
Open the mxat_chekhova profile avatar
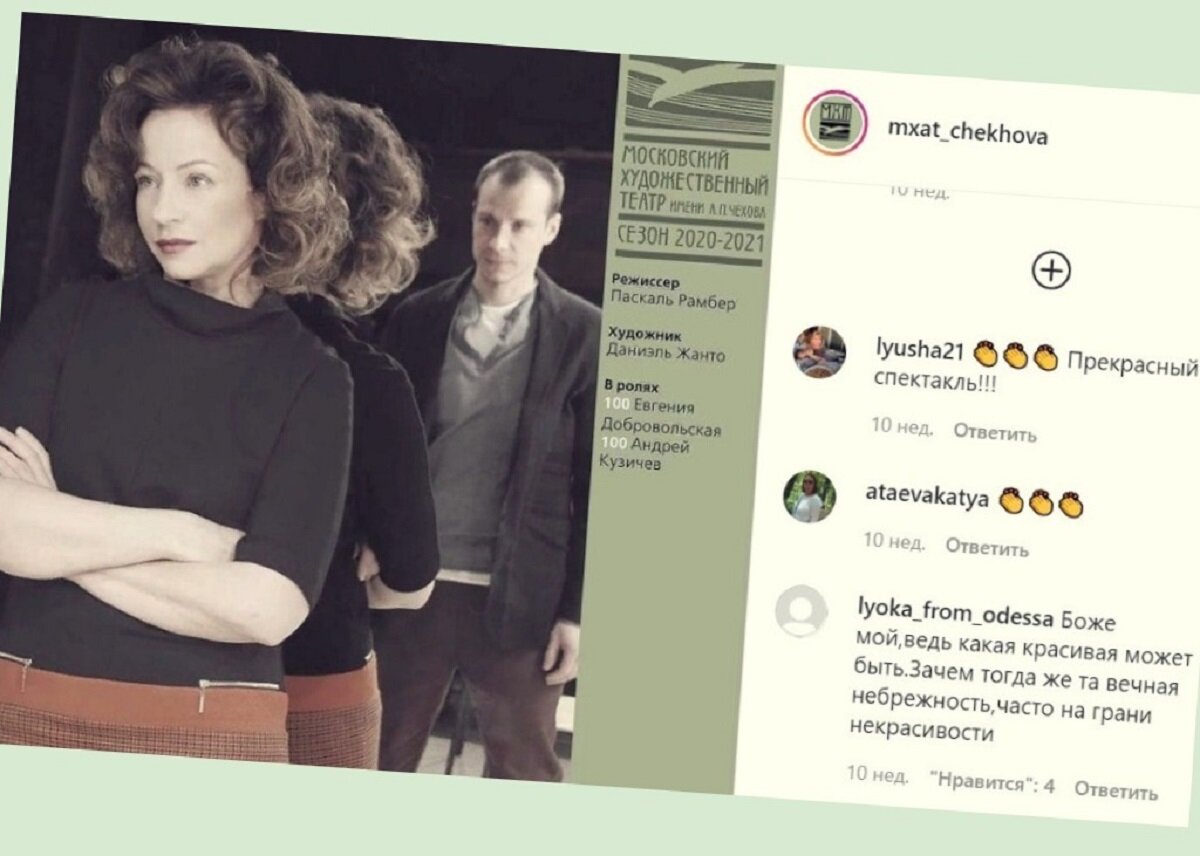coord(835,122)
